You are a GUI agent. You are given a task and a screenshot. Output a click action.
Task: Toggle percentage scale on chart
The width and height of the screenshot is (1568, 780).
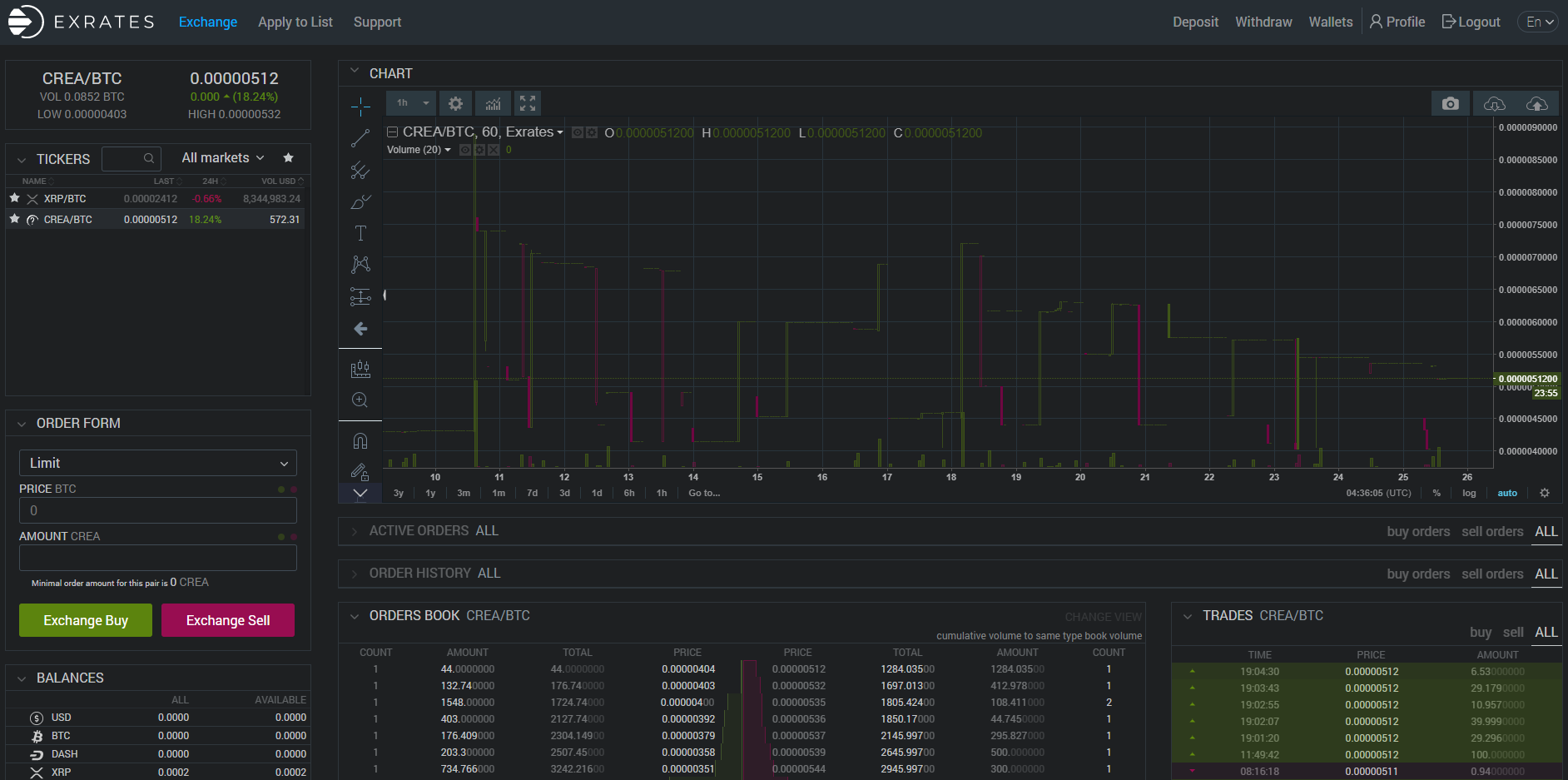[1437, 493]
